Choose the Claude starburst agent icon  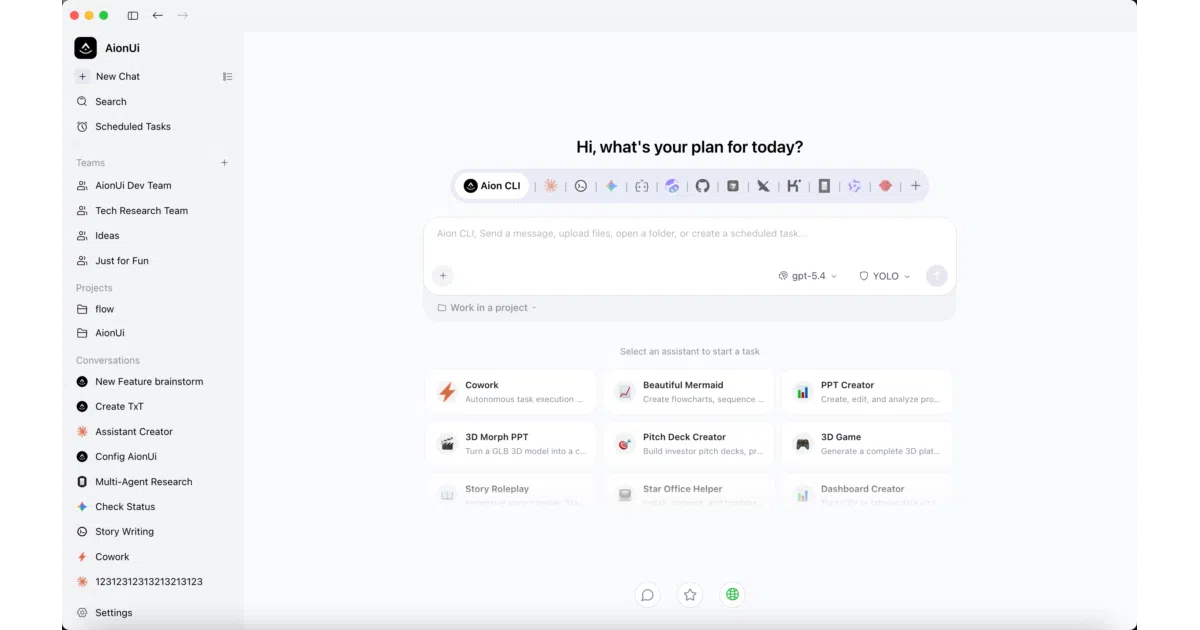pyautogui.click(x=550, y=186)
